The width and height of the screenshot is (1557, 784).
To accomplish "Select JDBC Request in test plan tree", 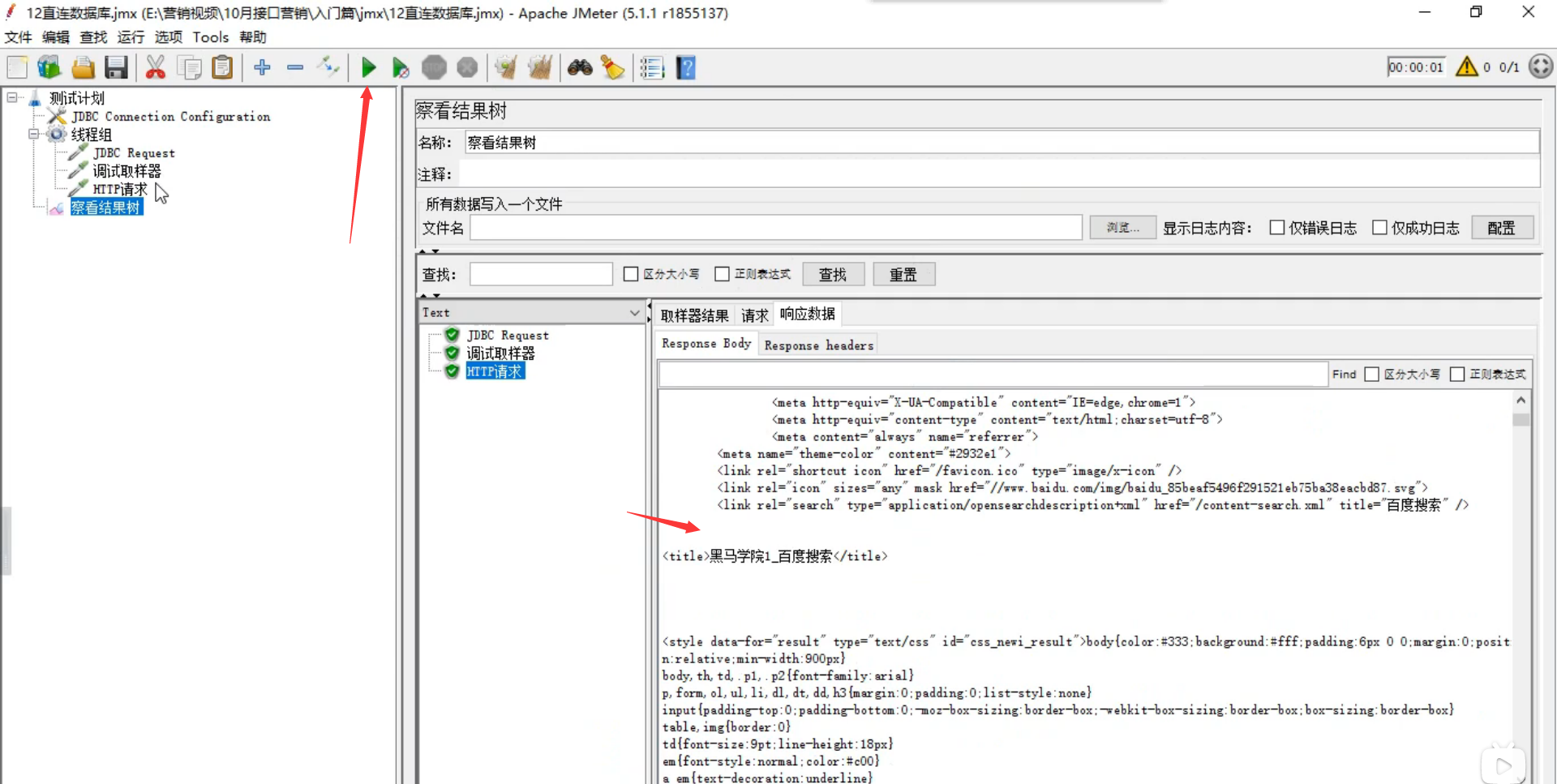I will click(x=134, y=152).
